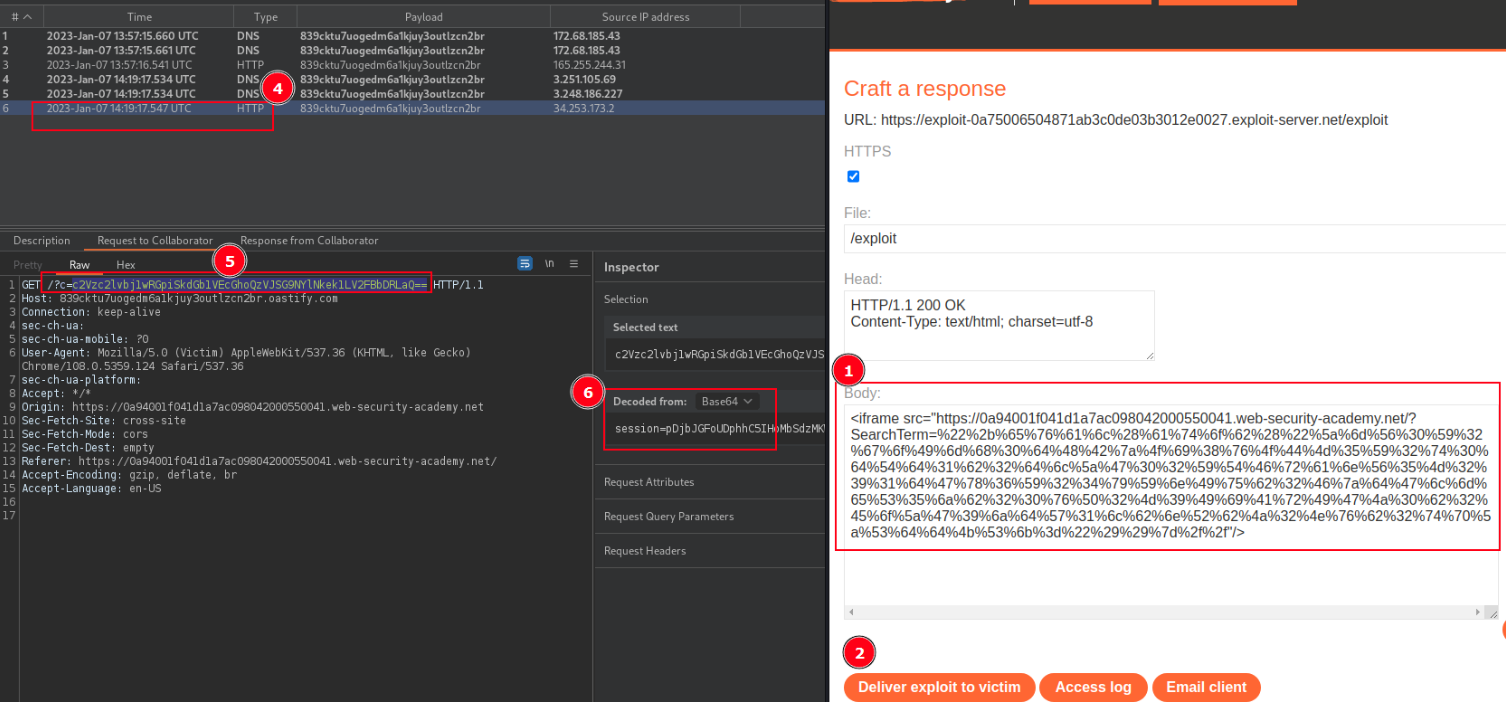Click the Source IP address column header
The height and width of the screenshot is (702, 1506).
(x=645, y=17)
